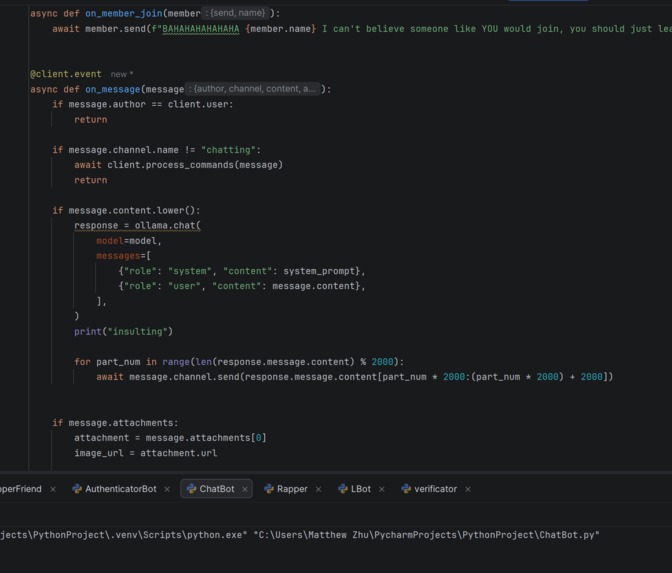Open the Rapper run tab

(x=286, y=489)
